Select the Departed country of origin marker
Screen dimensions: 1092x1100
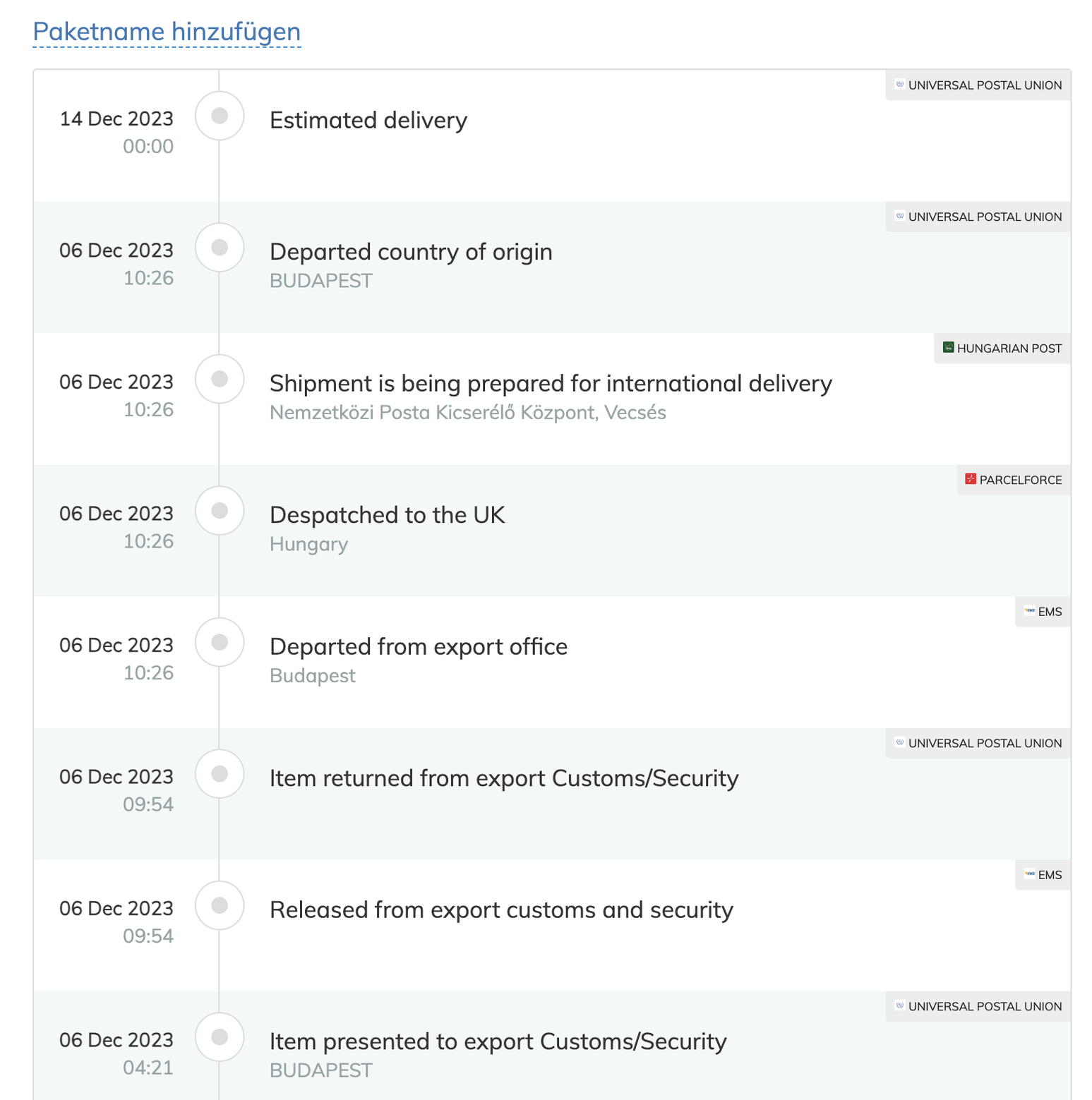[x=220, y=248]
